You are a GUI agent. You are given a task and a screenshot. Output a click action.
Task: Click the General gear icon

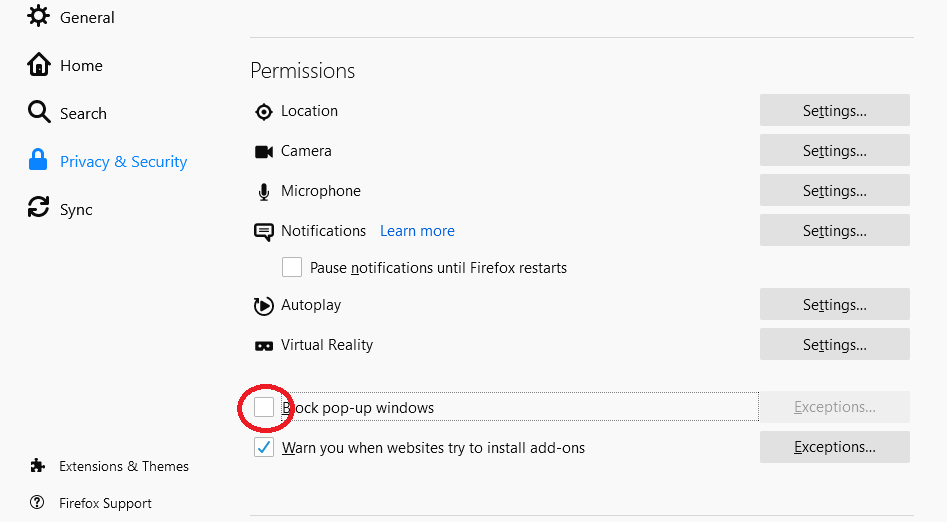[38, 17]
